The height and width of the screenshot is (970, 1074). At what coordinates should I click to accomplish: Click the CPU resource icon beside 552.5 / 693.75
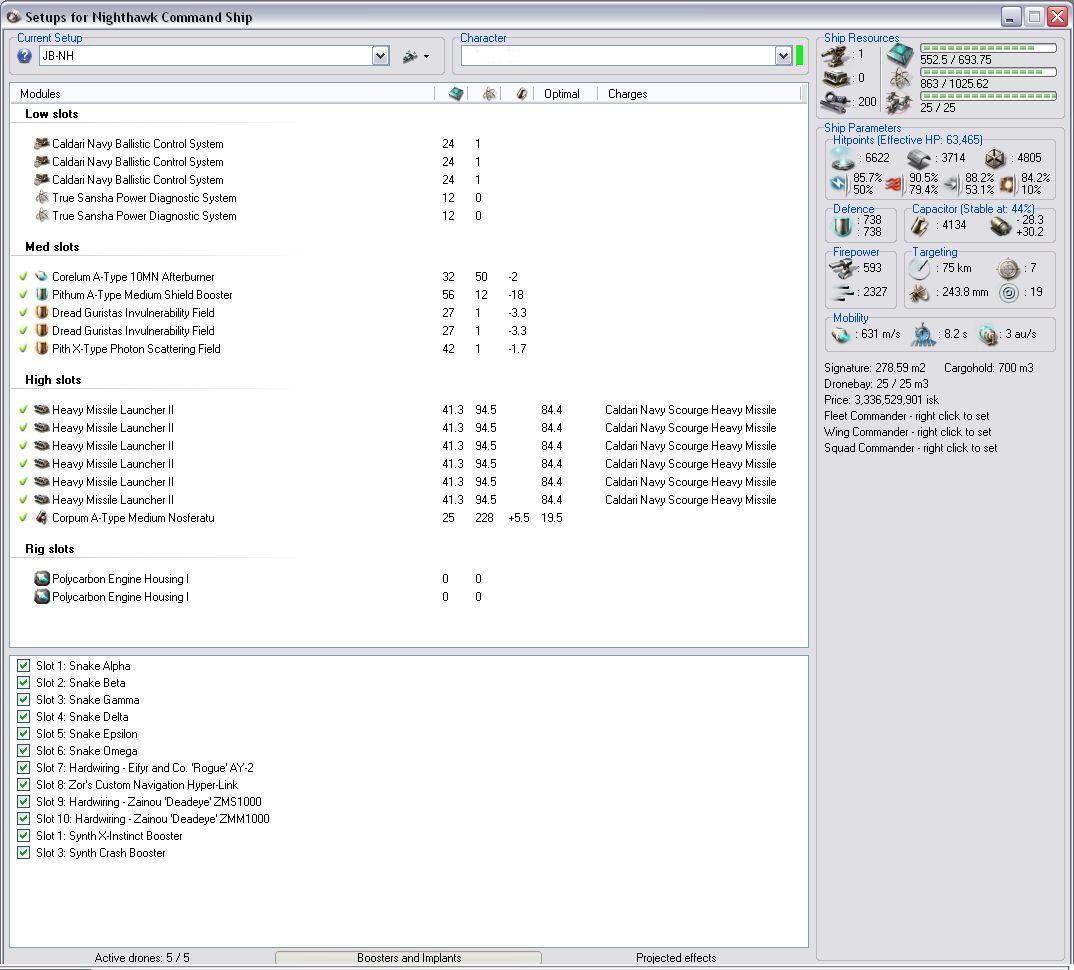899,54
